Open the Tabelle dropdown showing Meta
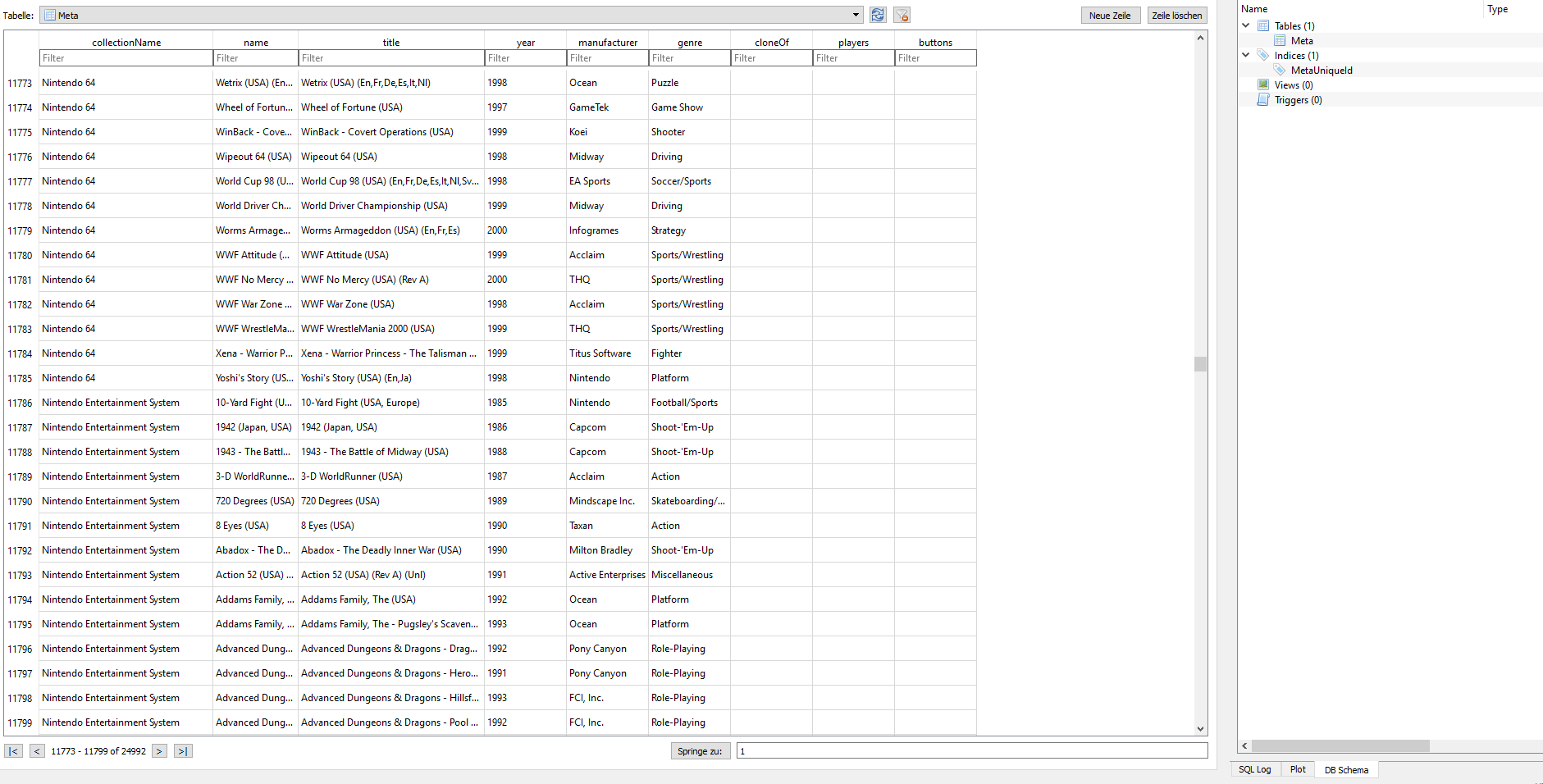 tap(451, 15)
